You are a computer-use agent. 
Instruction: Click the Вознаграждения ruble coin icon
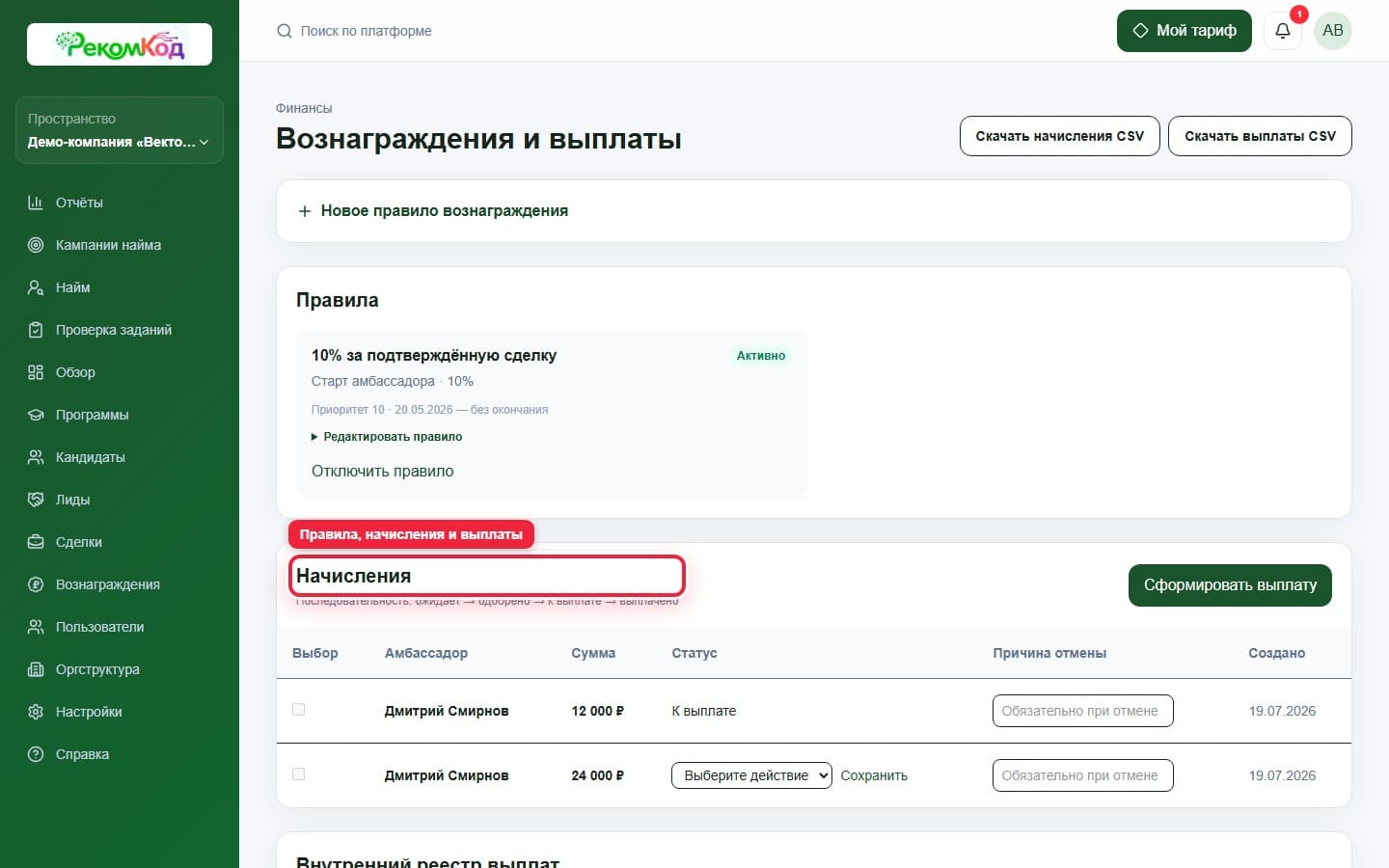point(36,584)
